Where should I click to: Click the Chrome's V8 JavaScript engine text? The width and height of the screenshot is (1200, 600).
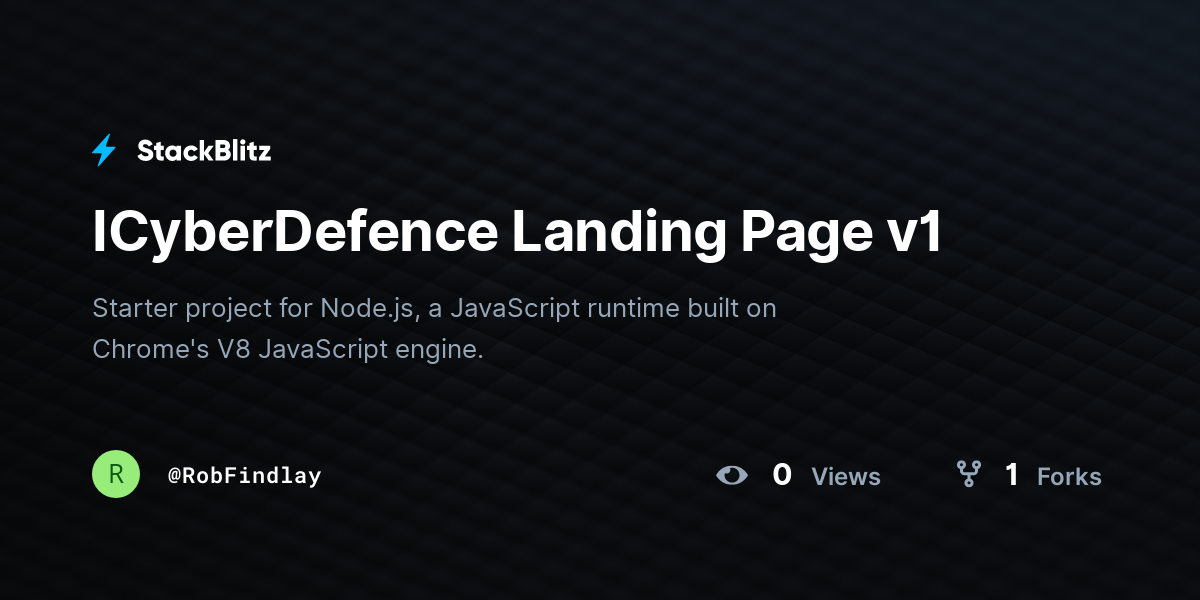(288, 350)
